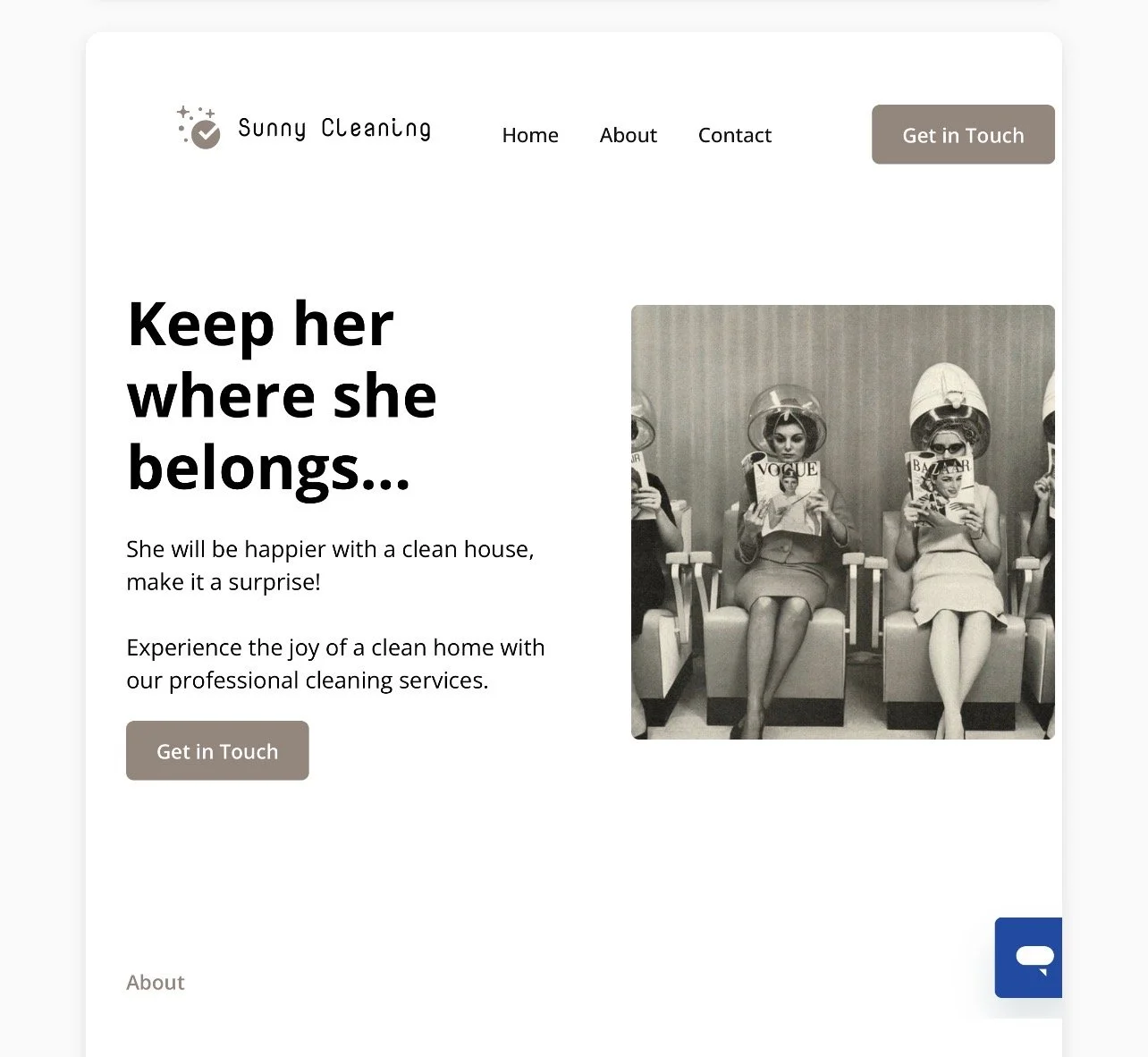Open the About nav item

click(x=628, y=135)
